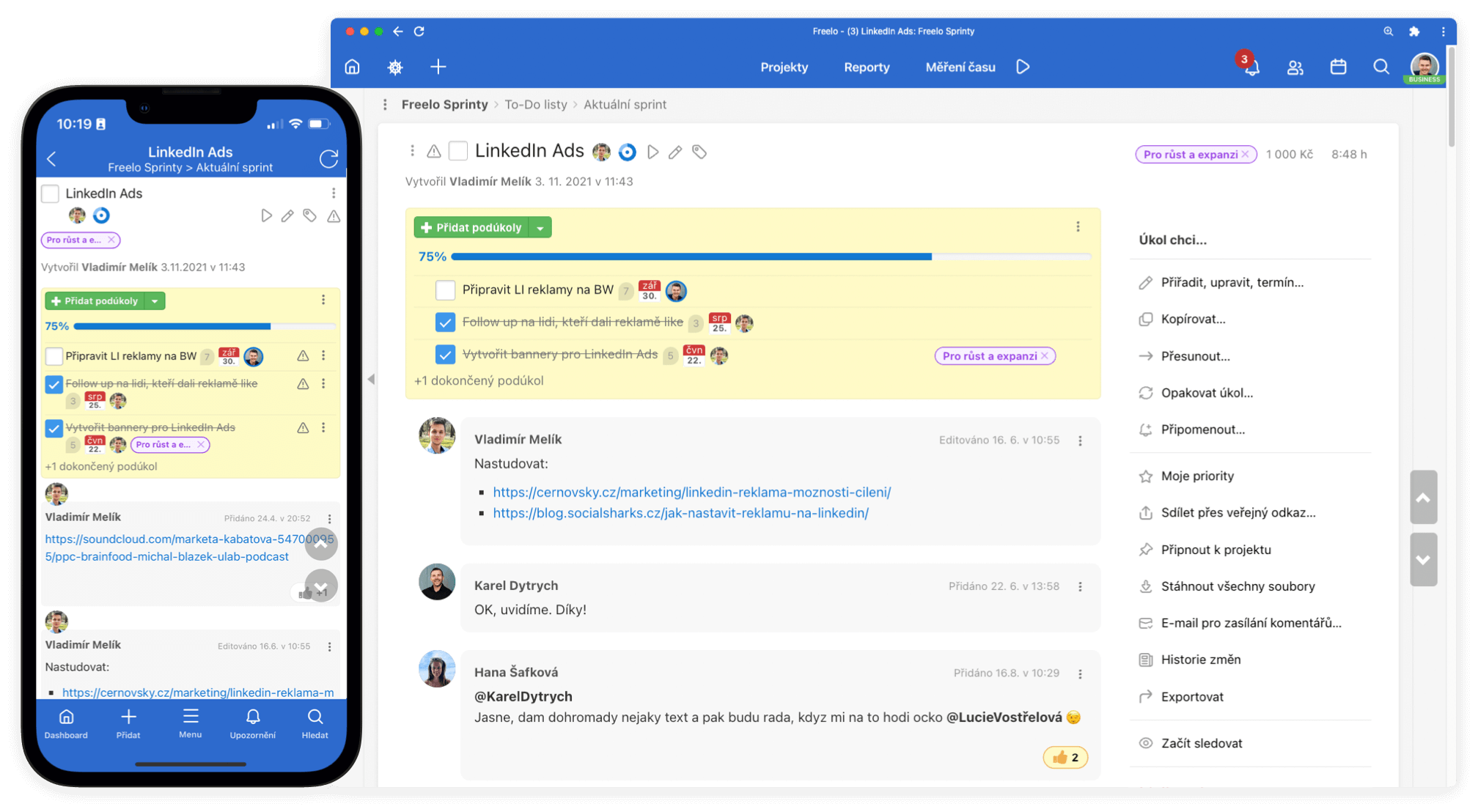Click the tag label icon beside the LinkedIn Ads title
1478x812 pixels.
pos(699,152)
